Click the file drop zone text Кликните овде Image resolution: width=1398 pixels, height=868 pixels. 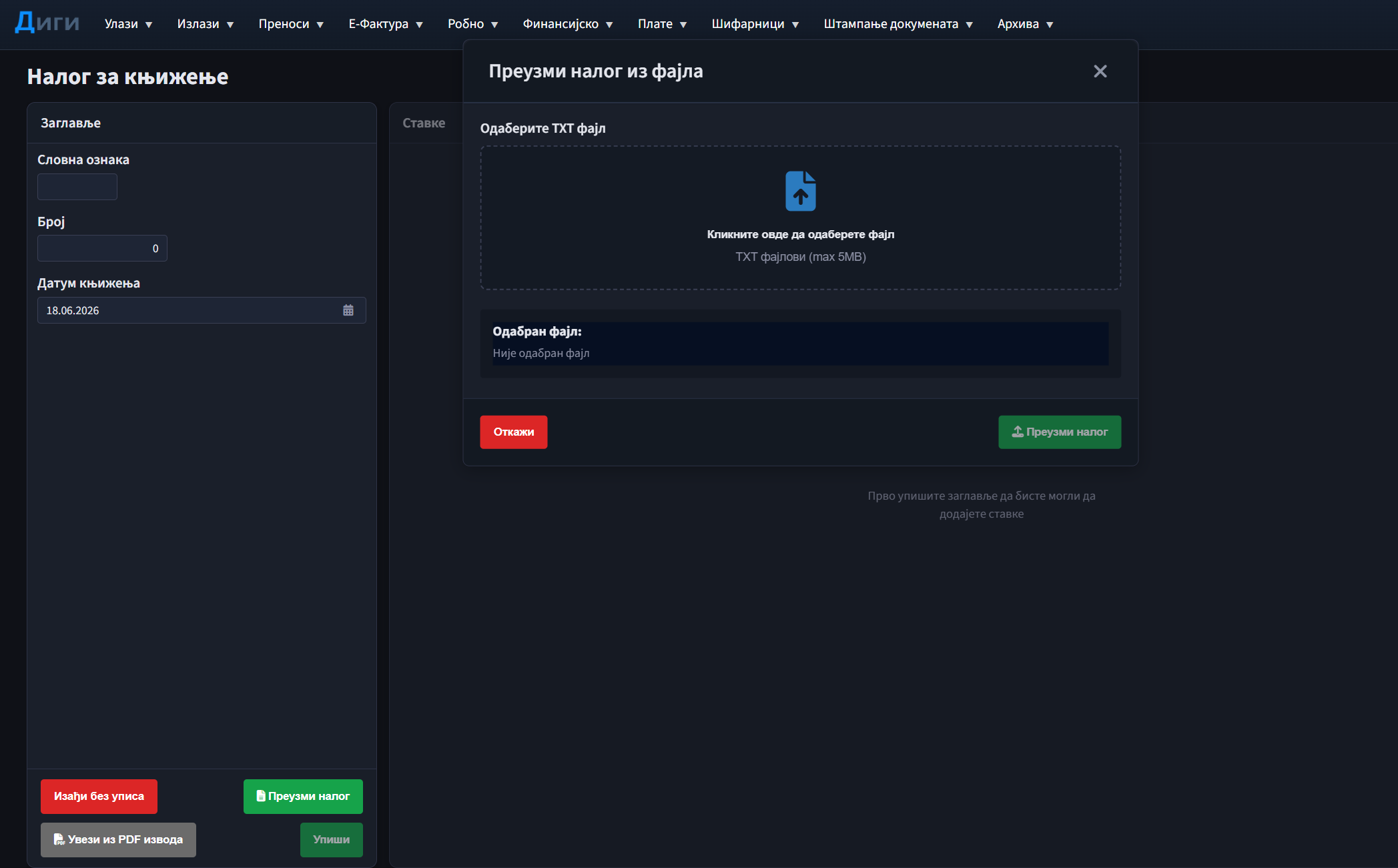click(801, 234)
